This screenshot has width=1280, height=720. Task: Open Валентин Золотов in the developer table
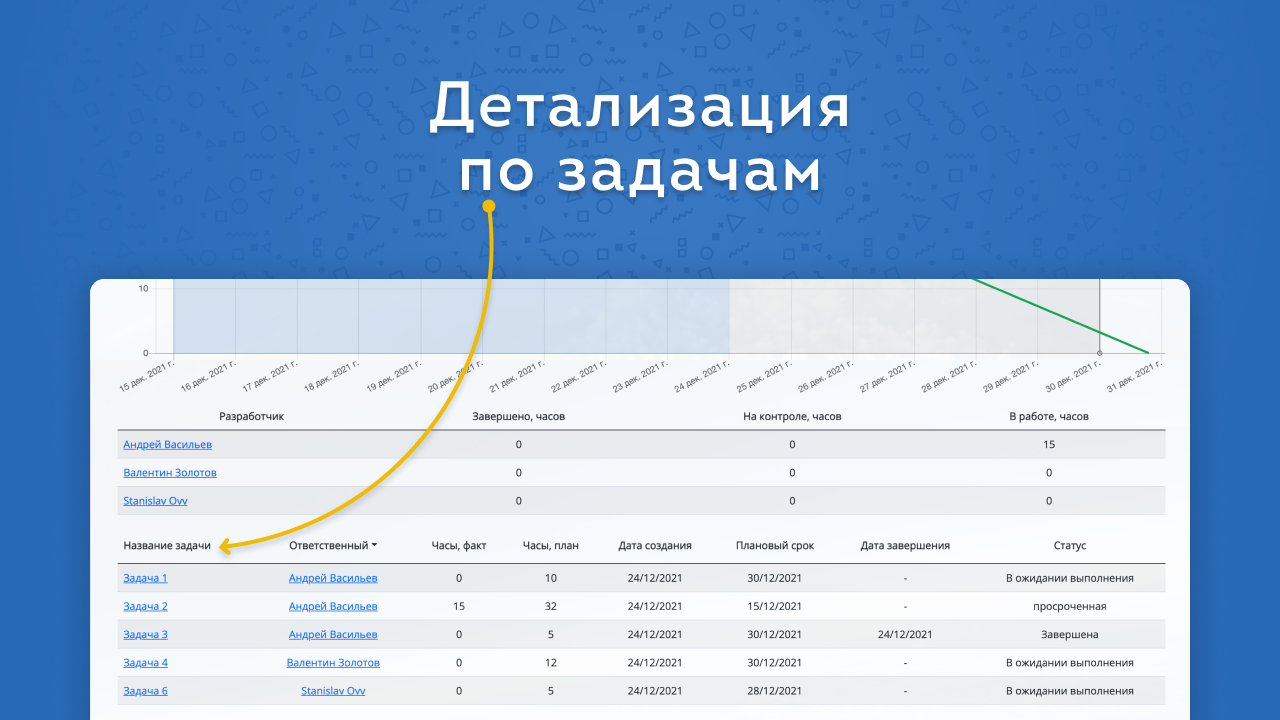pyautogui.click(x=170, y=472)
